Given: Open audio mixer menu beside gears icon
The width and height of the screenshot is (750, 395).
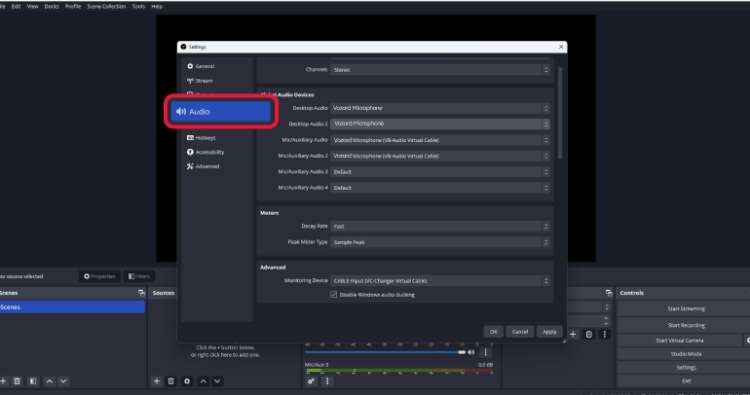Looking at the screenshot, I should pos(327,381).
